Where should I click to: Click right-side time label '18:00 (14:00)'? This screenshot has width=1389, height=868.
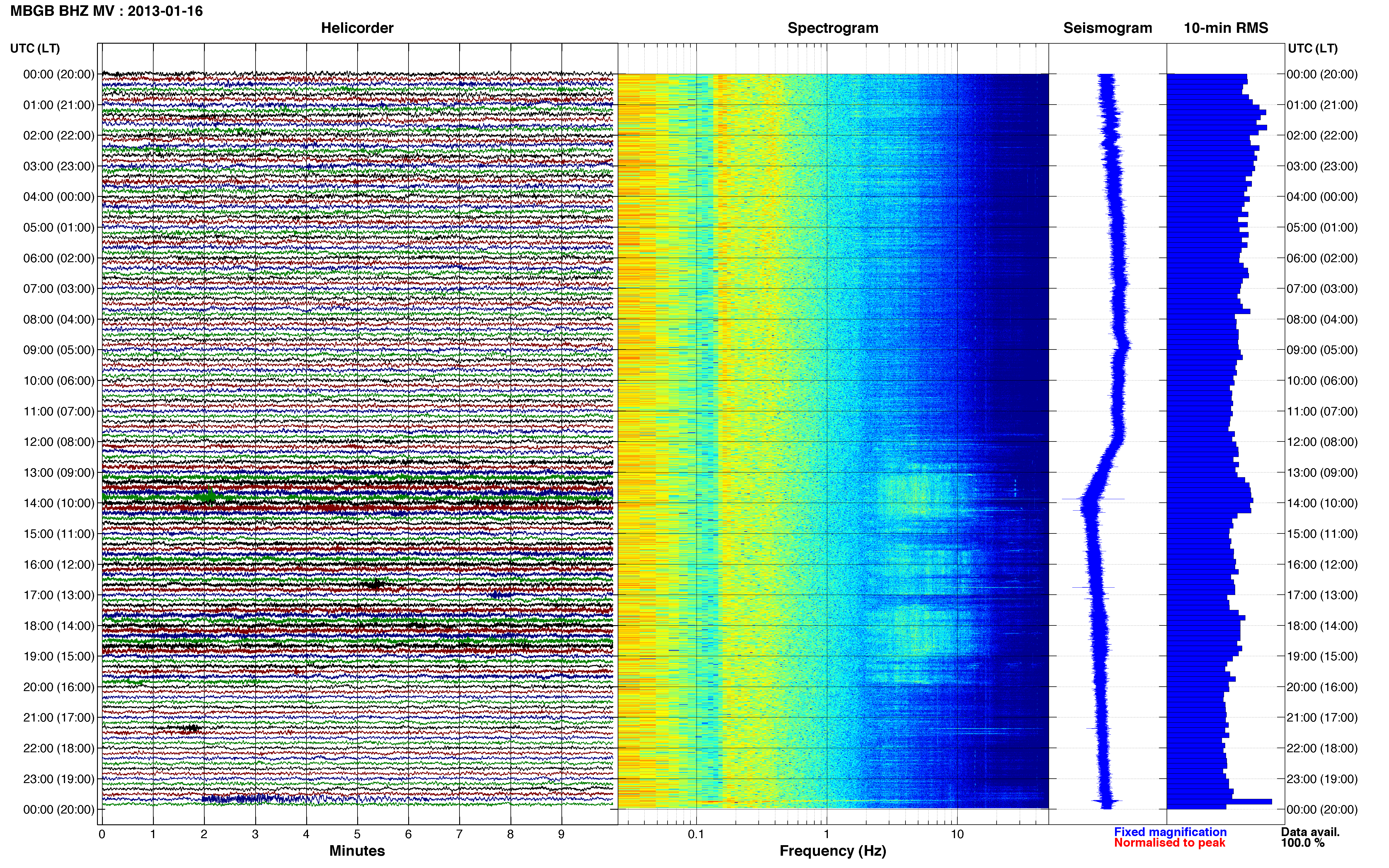pyautogui.click(x=1322, y=626)
